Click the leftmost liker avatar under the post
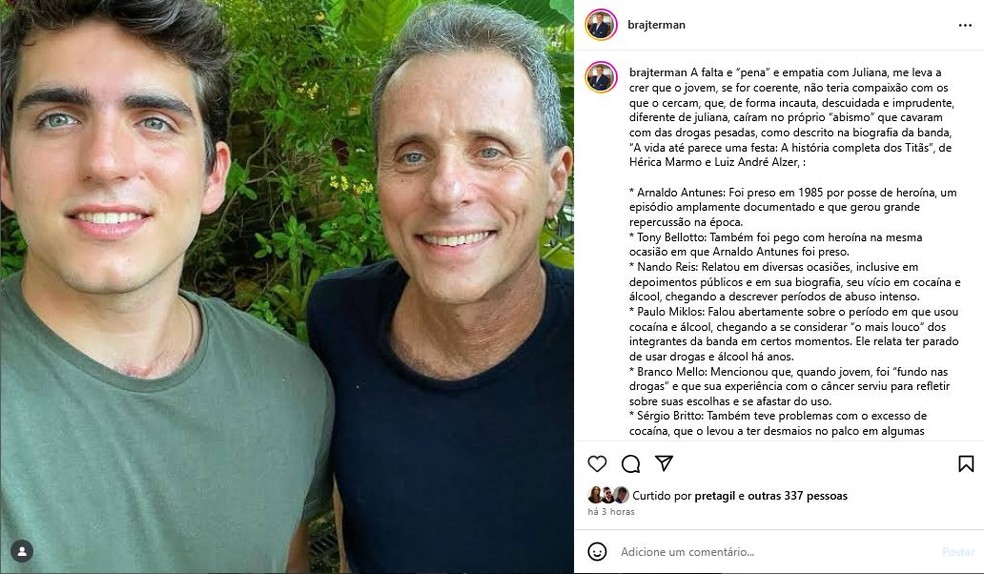 click(595, 495)
